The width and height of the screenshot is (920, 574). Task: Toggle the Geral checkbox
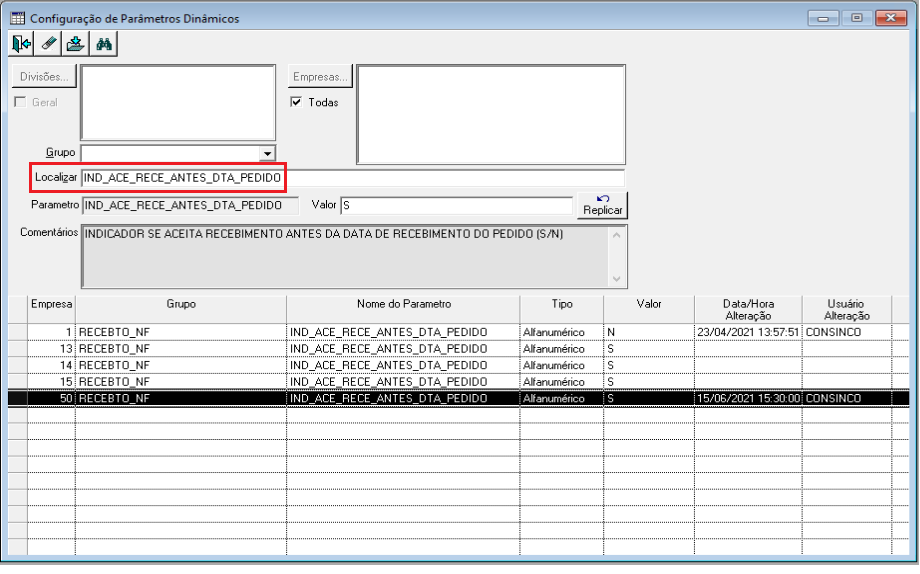coord(21,102)
